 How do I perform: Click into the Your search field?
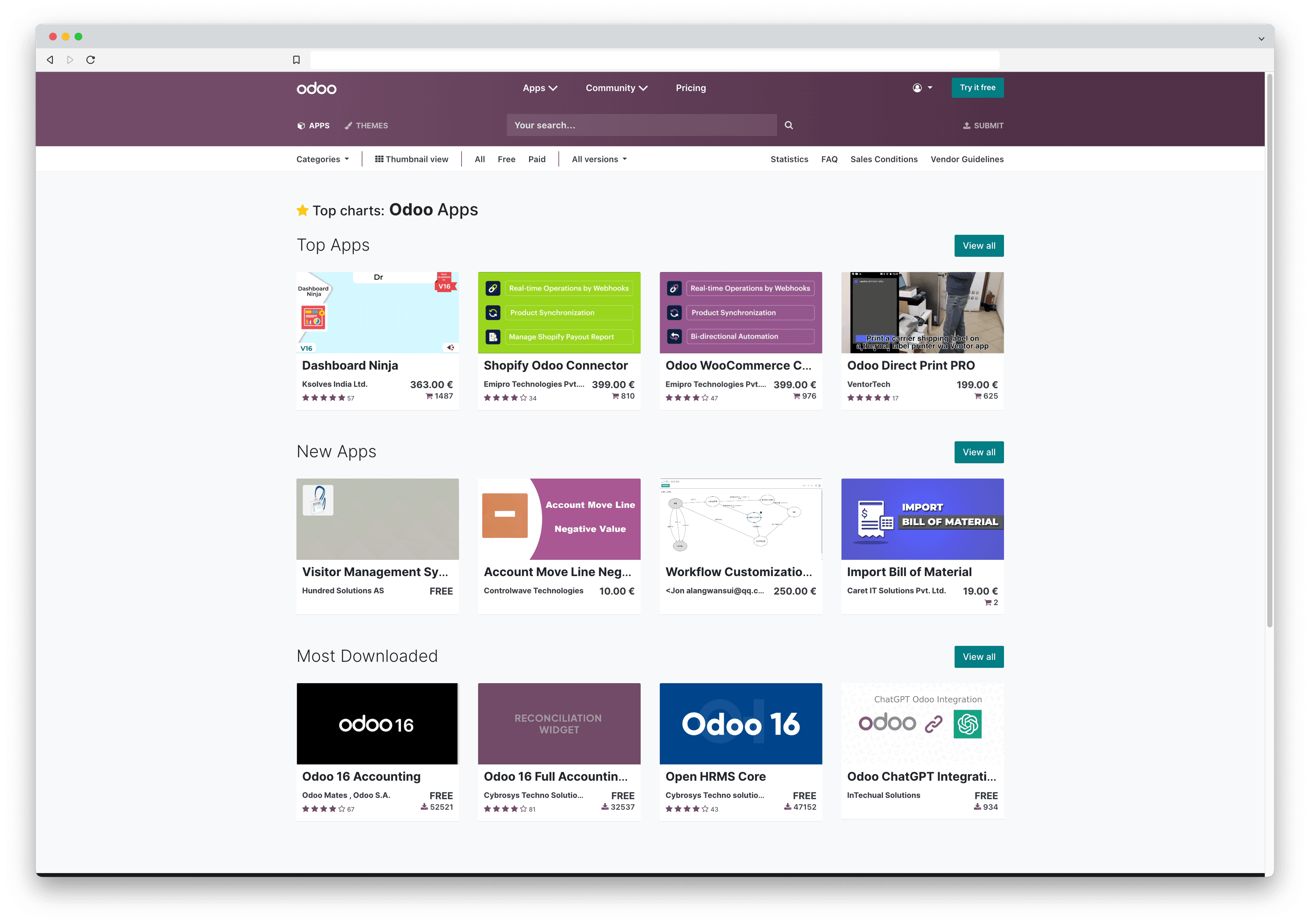pyautogui.click(x=641, y=125)
